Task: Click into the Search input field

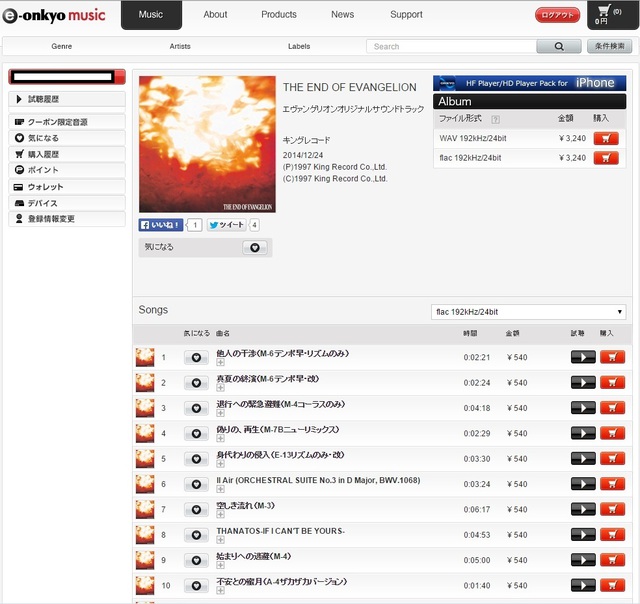Action: [x=450, y=46]
